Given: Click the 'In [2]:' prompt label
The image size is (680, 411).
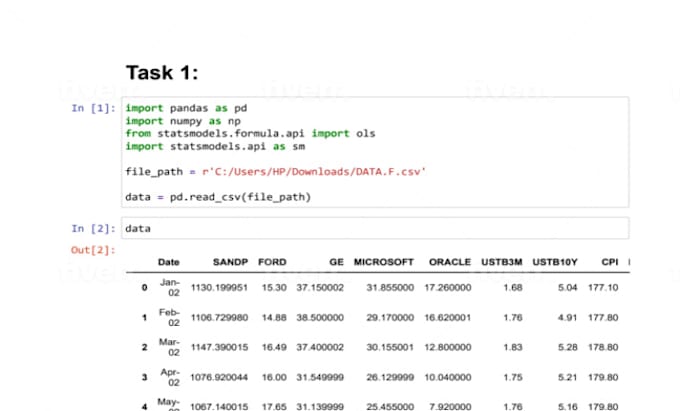Looking at the screenshot, I should click(x=94, y=228).
